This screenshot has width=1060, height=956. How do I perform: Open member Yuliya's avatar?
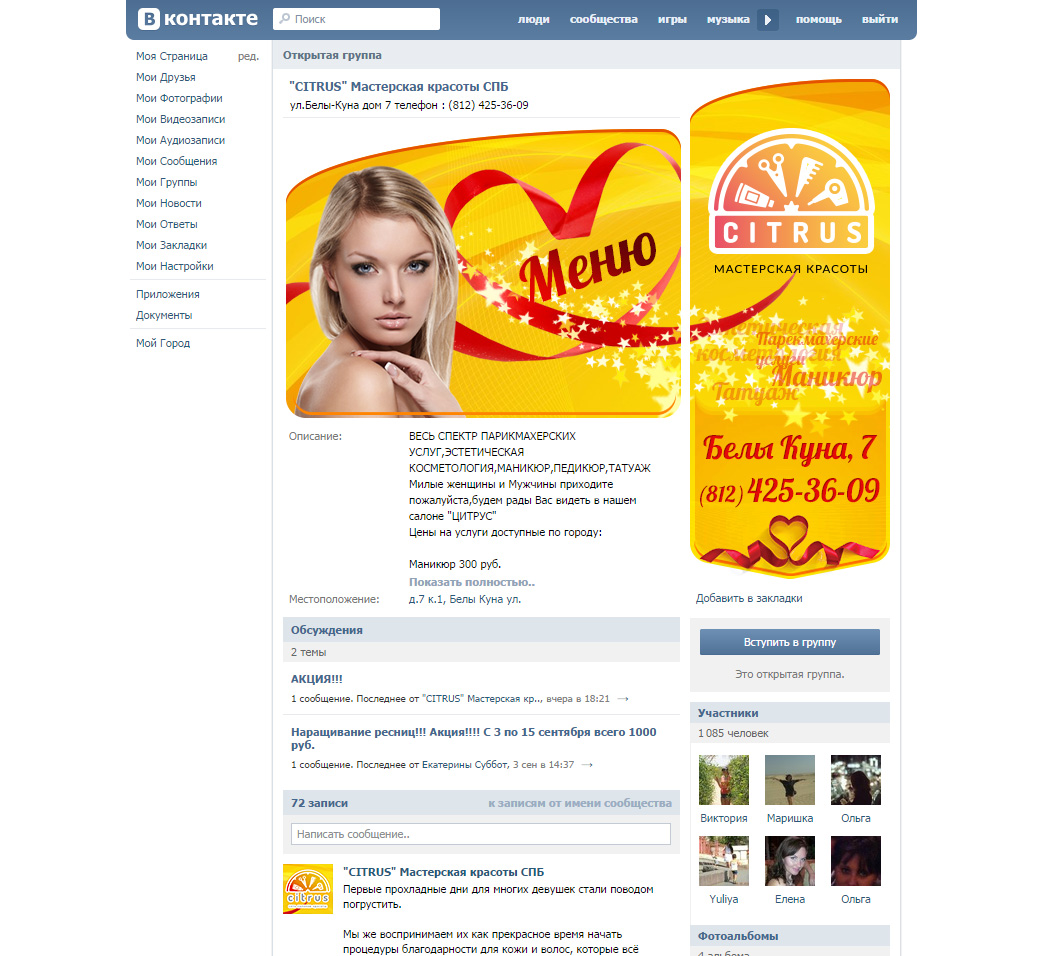click(724, 861)
